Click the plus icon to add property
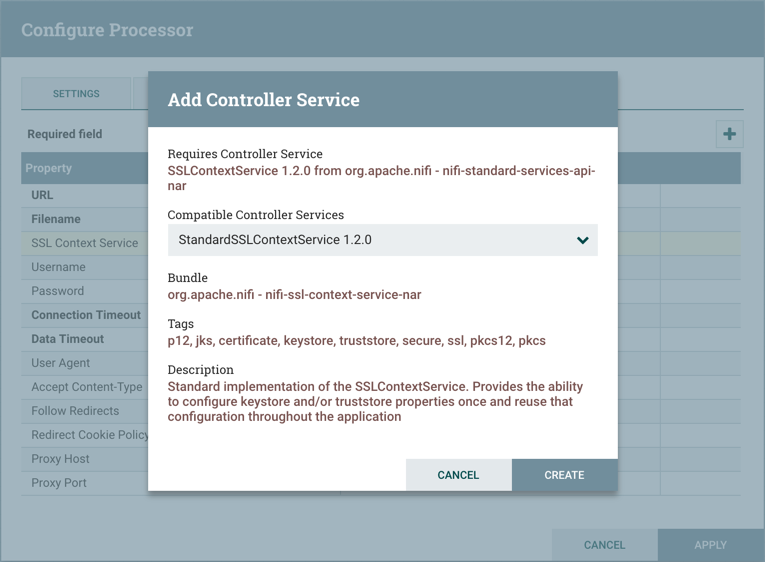 click(x=729, y=134)
